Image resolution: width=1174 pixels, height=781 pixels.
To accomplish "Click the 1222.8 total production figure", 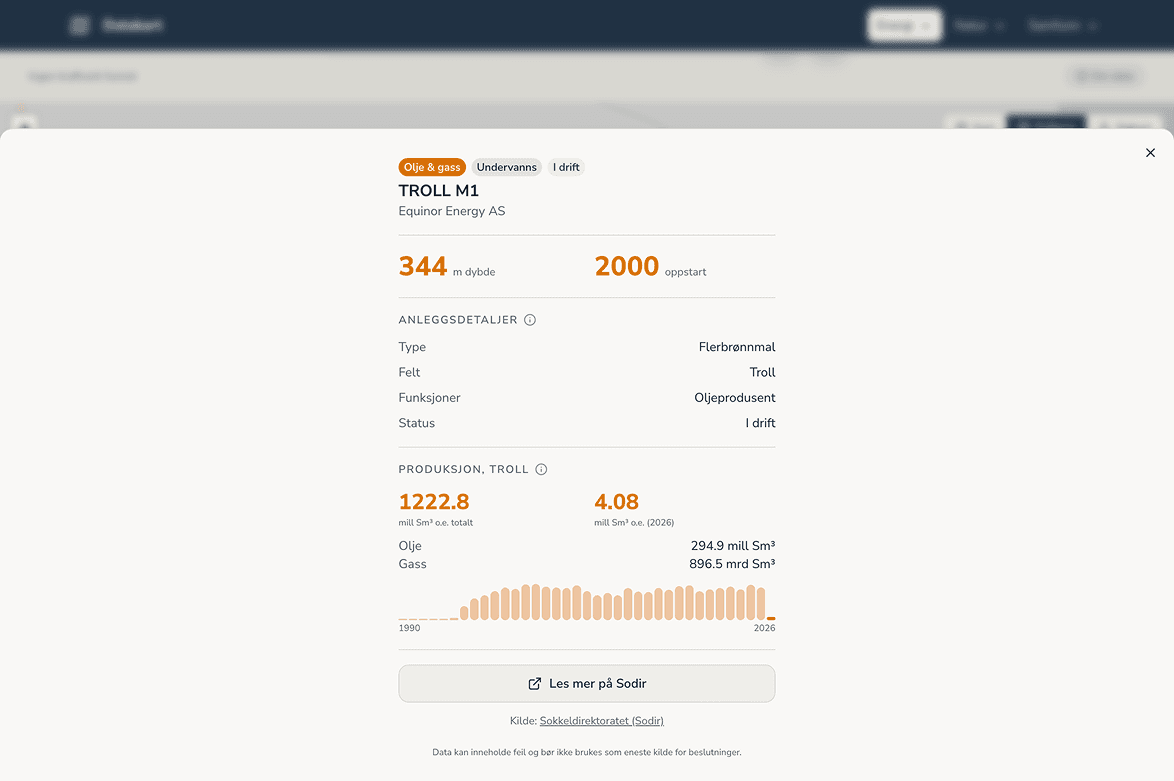I will pyautogui.click(x=434, y=502).
